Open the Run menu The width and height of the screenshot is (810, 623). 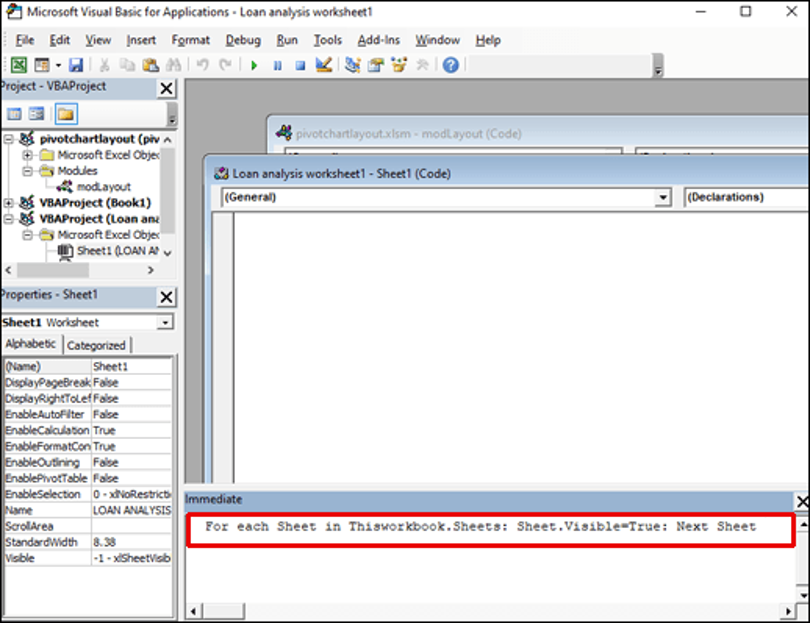pos(287,40)
